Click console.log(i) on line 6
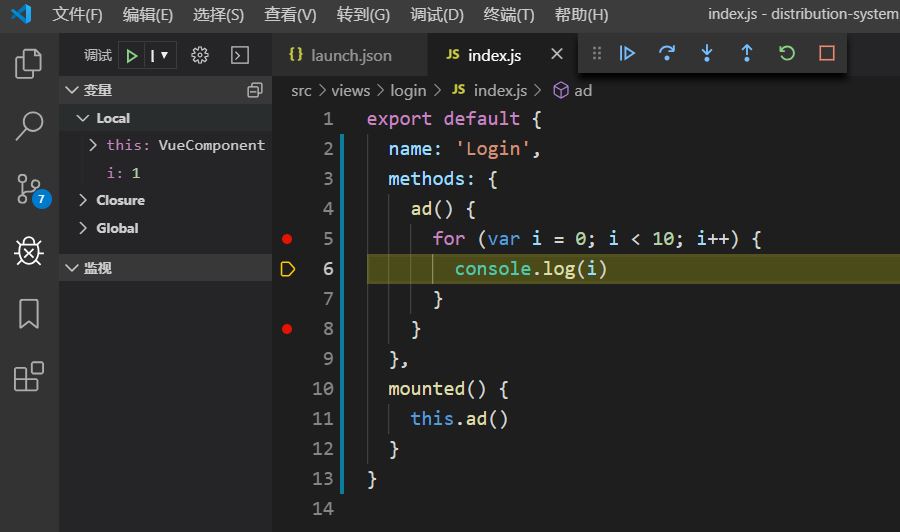900x532 pixels. tap(531, 269)
